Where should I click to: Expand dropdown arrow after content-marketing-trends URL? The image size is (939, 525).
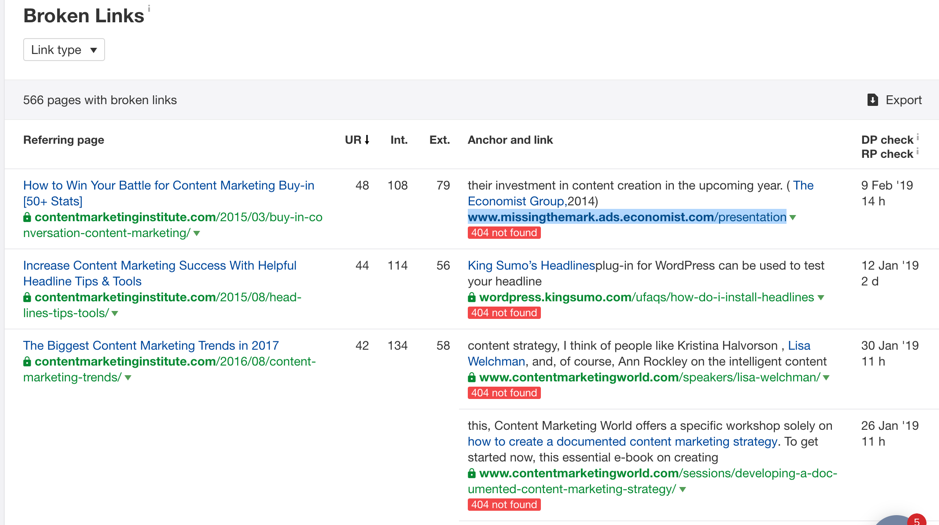click(x=128, y=378)
